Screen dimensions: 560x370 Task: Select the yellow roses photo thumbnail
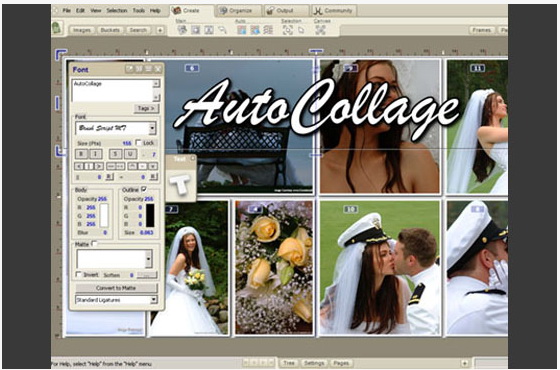[x=274, y=268]
